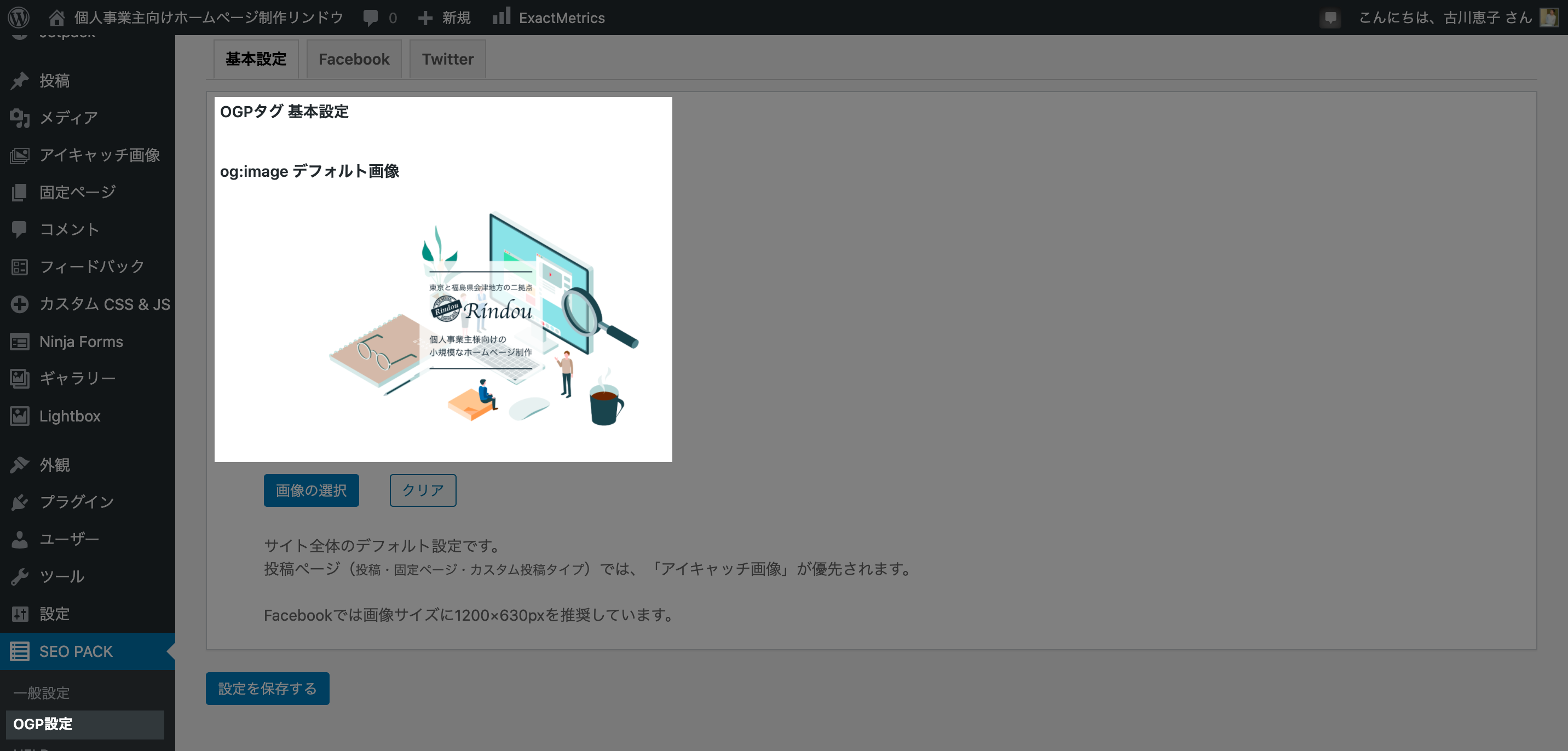1568x751 pixels.
Task: Click the og:image デフォルト画像 heading
Action: [x=309, y=171]
